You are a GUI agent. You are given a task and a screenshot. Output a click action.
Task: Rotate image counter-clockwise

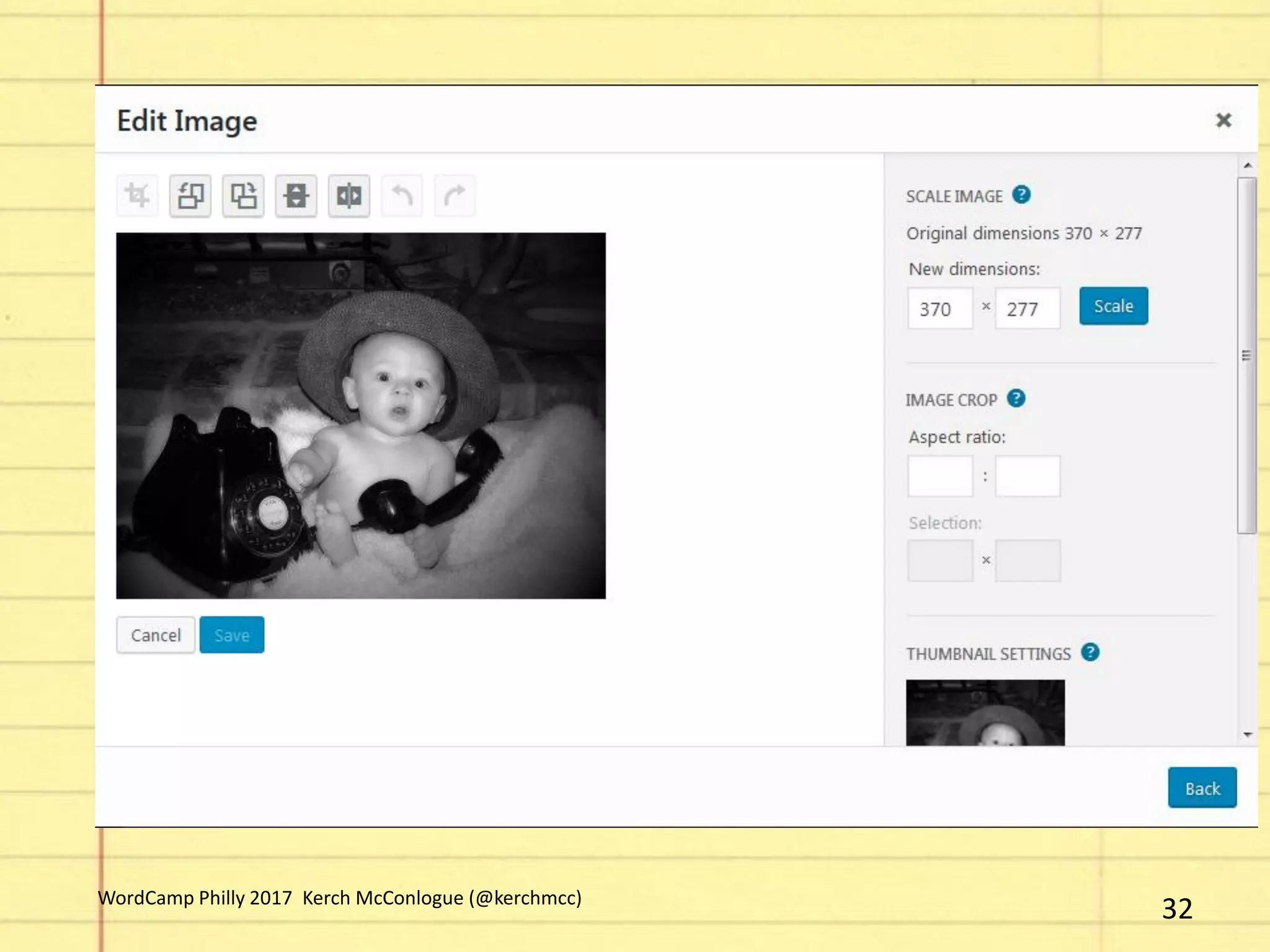(190, 196)
